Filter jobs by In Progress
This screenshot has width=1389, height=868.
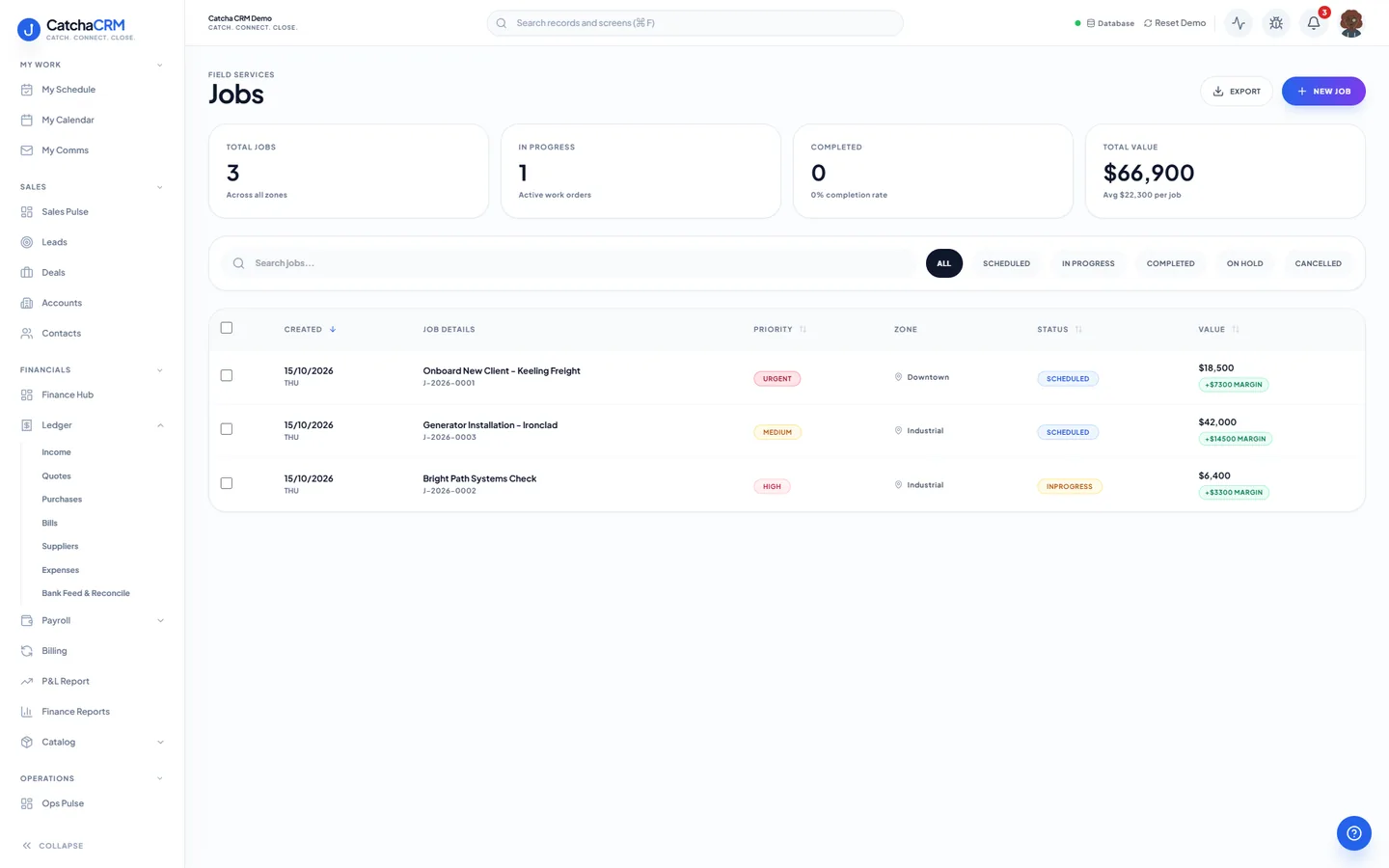[1088, 263]
